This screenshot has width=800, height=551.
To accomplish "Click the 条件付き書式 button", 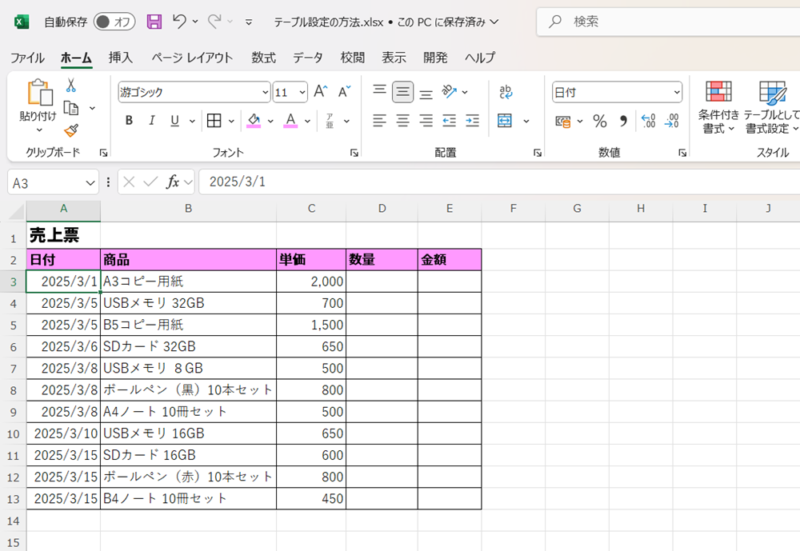I will click(717, 108).
